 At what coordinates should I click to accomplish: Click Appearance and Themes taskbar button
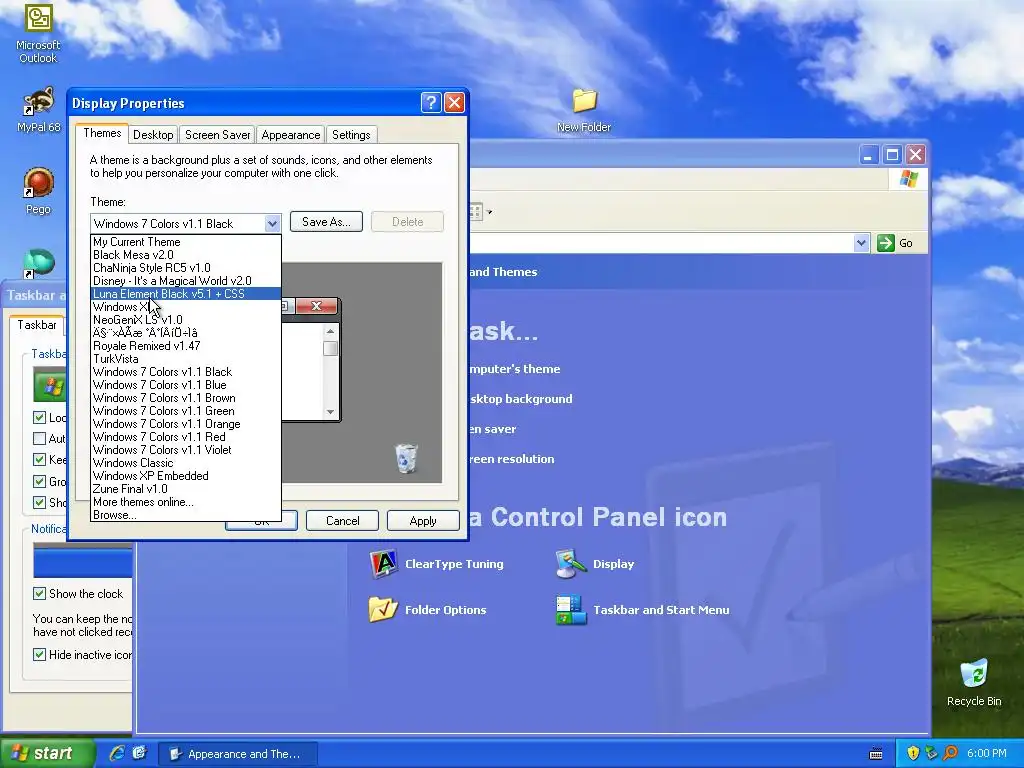(238, 754)
